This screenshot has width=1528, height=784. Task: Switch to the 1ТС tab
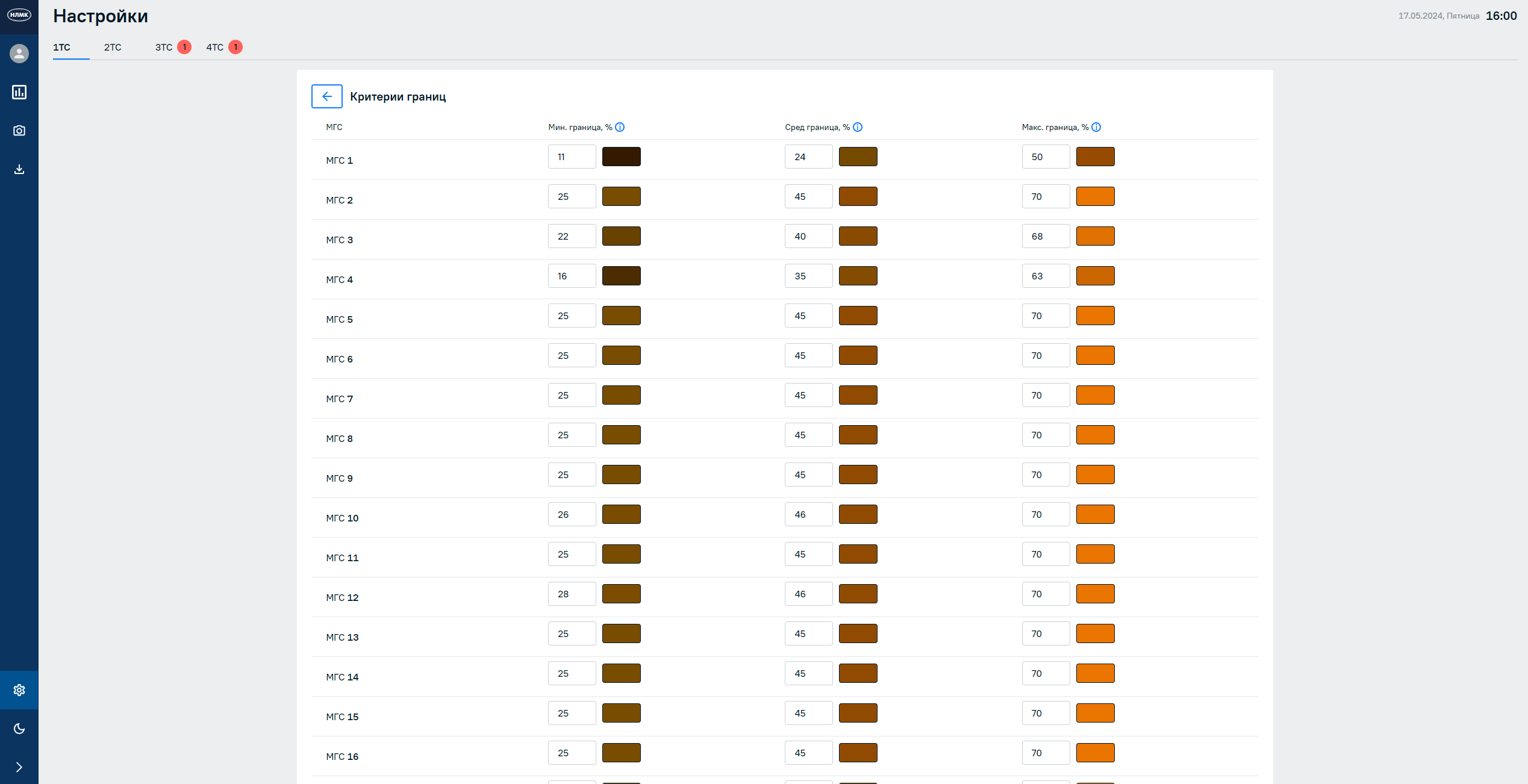pos(62,47)
